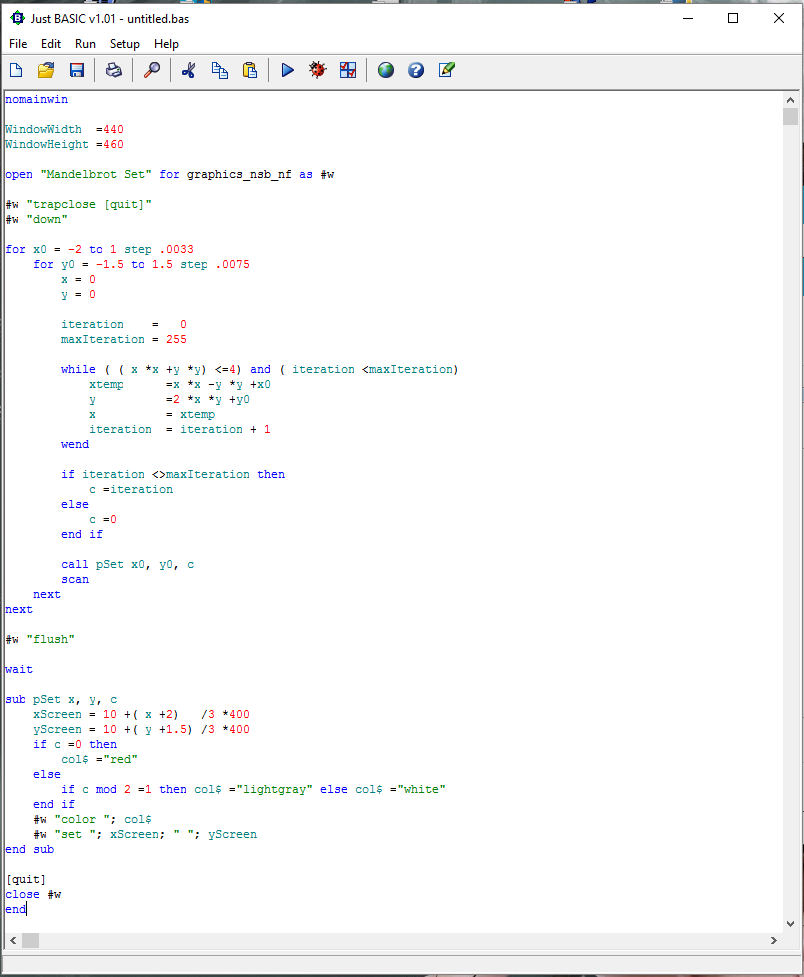
Task: Open the Help menu
Action: tap(166, 43)
